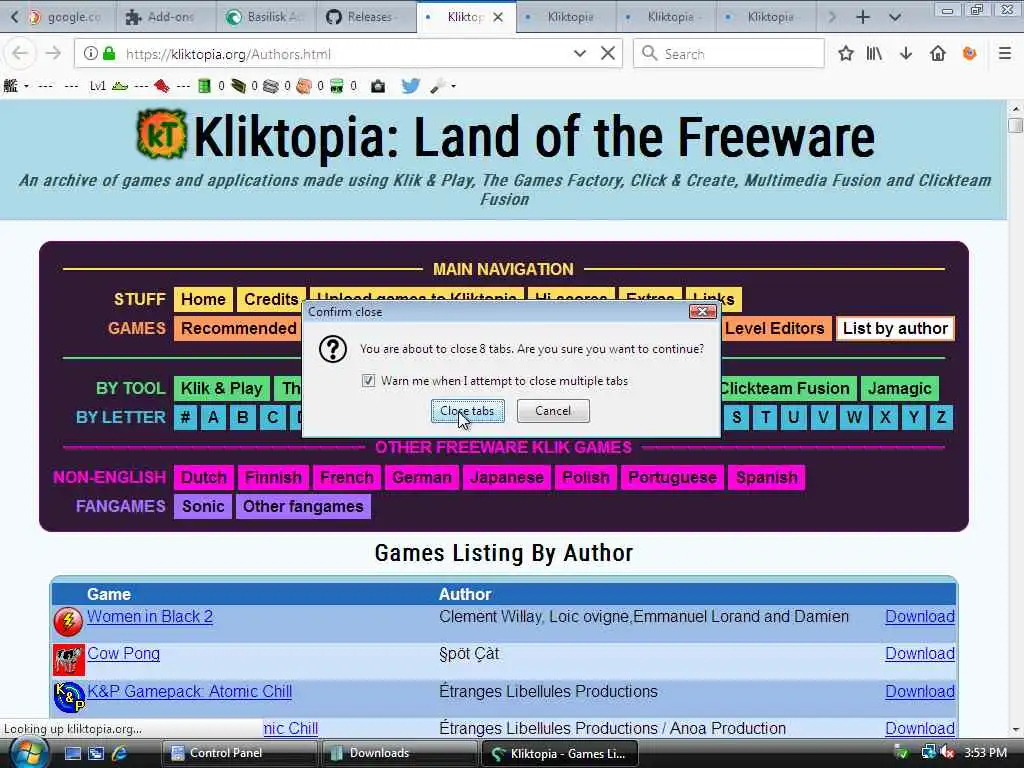1024x768 pixels.
Task: Open the hamburger application menu
Action: click(x=1005, y=54)
